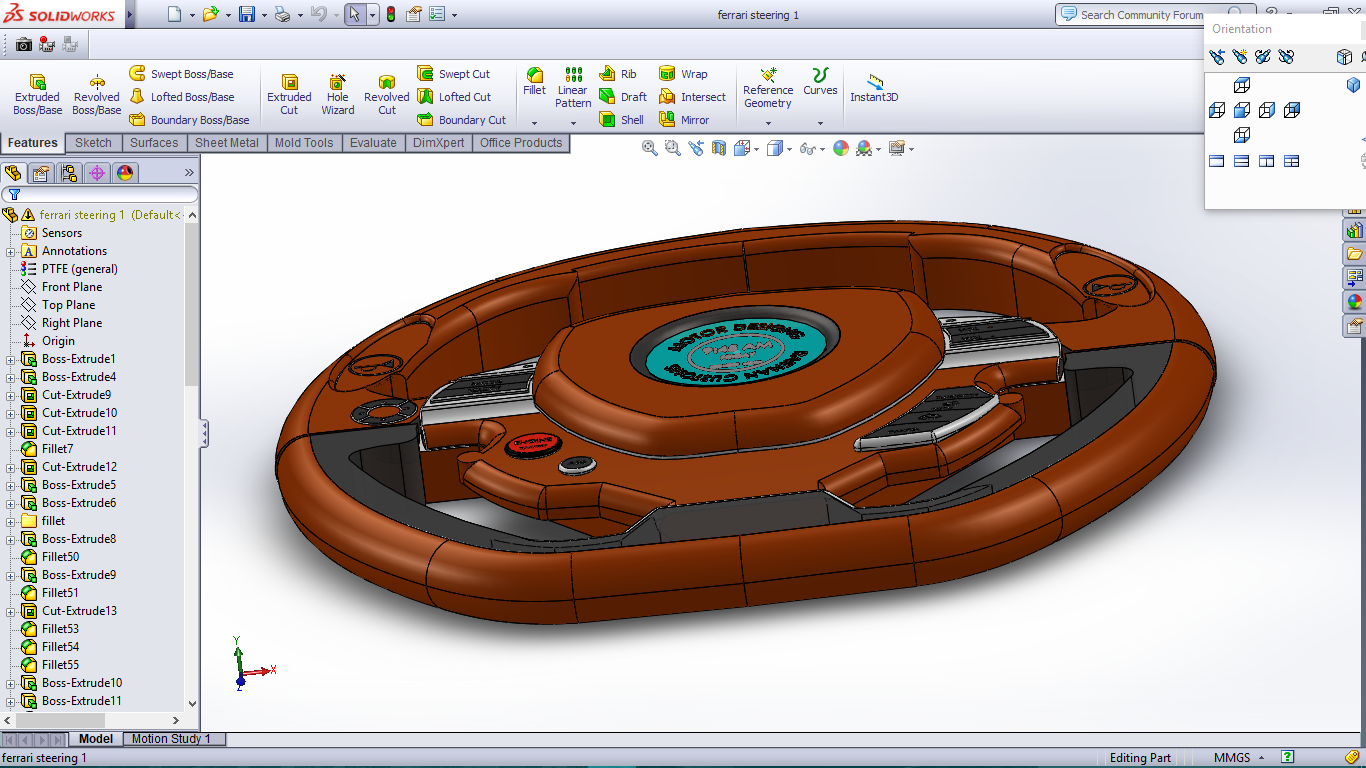Image resolution: width=1366 pixels, height=768 pixels.
Task: Click the Previous View icon in view toolbar
Action: pyautogui.click(x=696, y=148)
